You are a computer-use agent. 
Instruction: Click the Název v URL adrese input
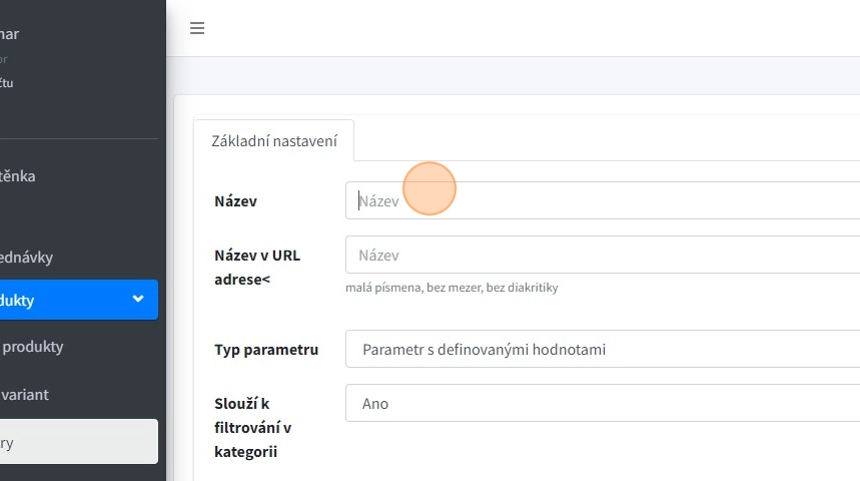600,255
